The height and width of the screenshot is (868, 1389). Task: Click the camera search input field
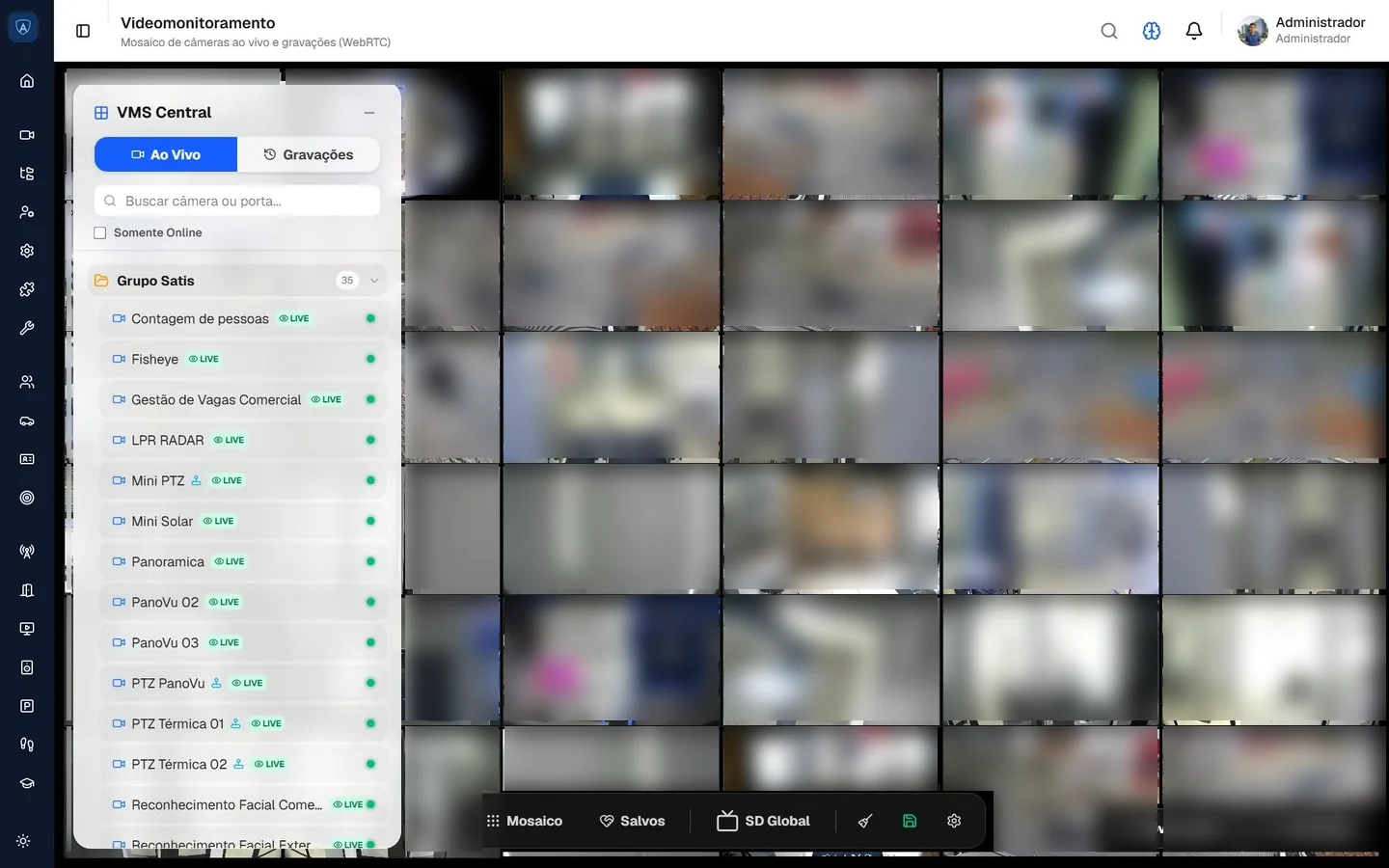[237, 201]
